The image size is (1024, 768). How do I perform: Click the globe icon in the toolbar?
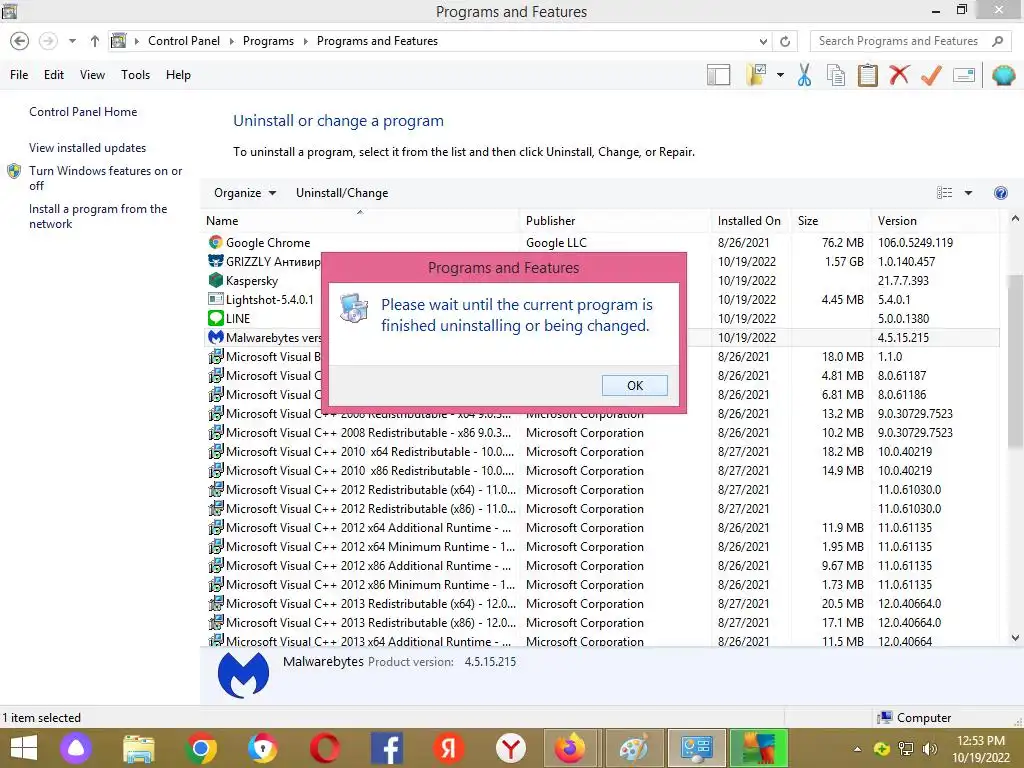pos(1003,75)
